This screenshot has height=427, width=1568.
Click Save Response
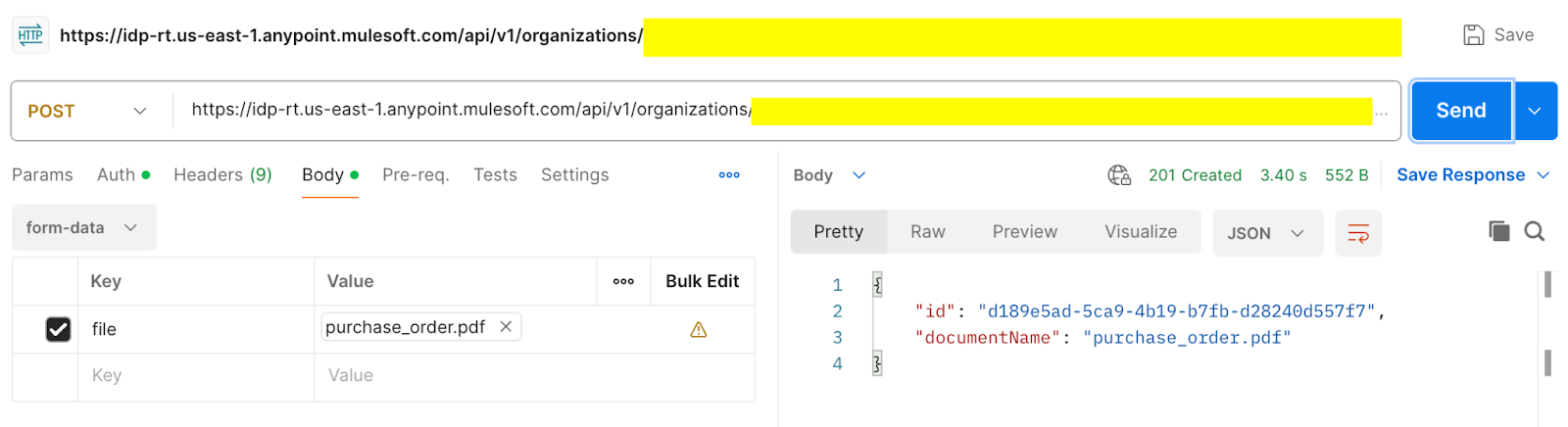tap(1460, 175)
